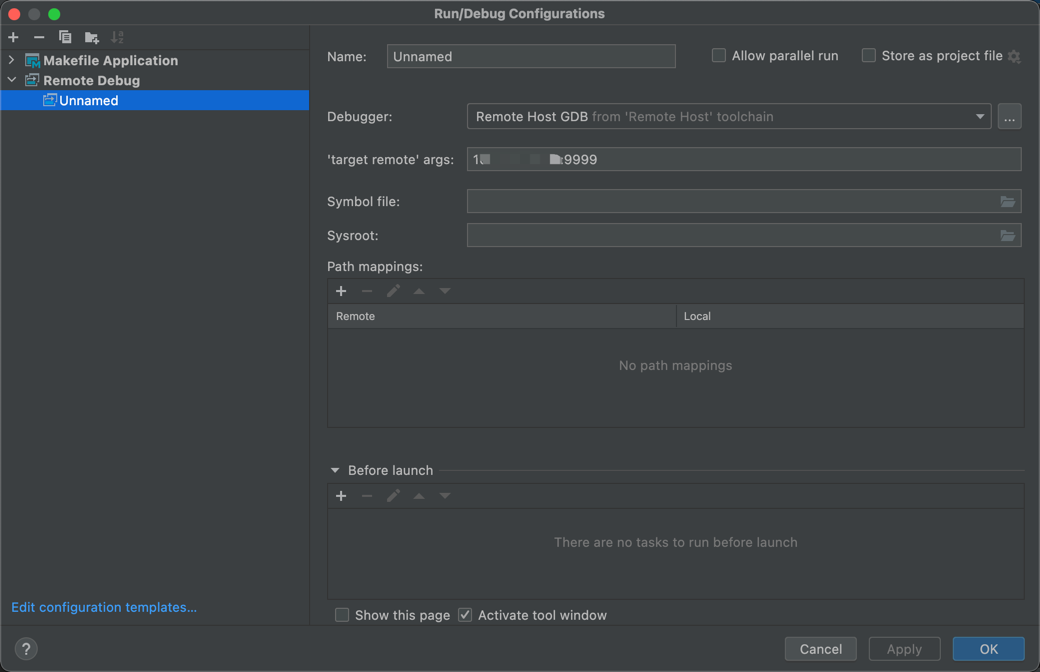Click the Add New Configuration plus icon
The image size is (1040, 672).
[13, 37]
